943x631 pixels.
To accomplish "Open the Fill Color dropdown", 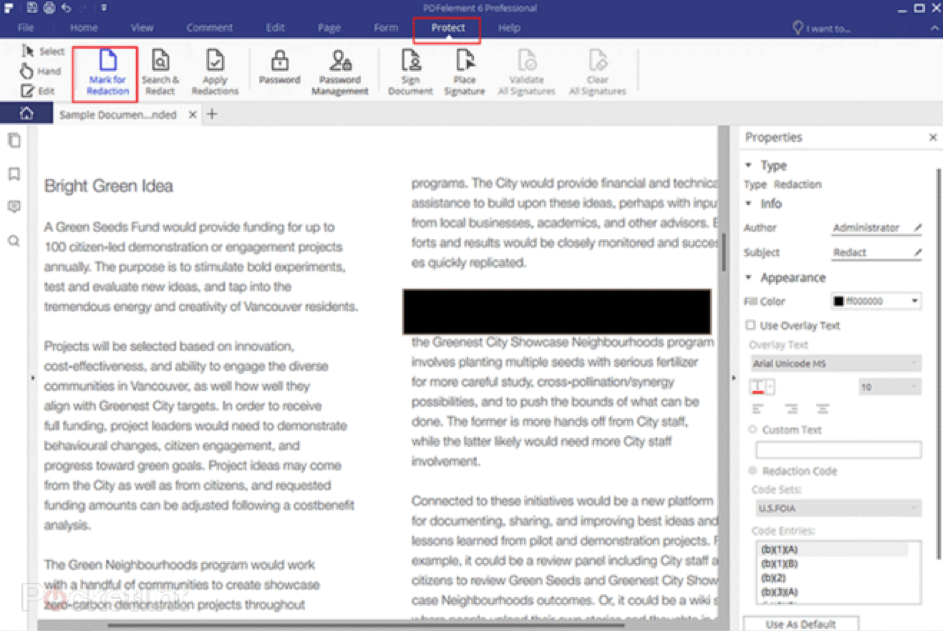I will (914, 301).
